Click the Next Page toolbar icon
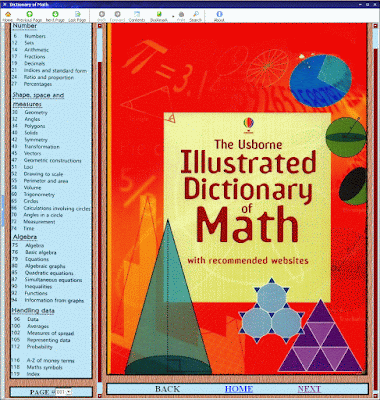Screen dimensions: 380x400 pyautogui.click(x=55, y=16)
